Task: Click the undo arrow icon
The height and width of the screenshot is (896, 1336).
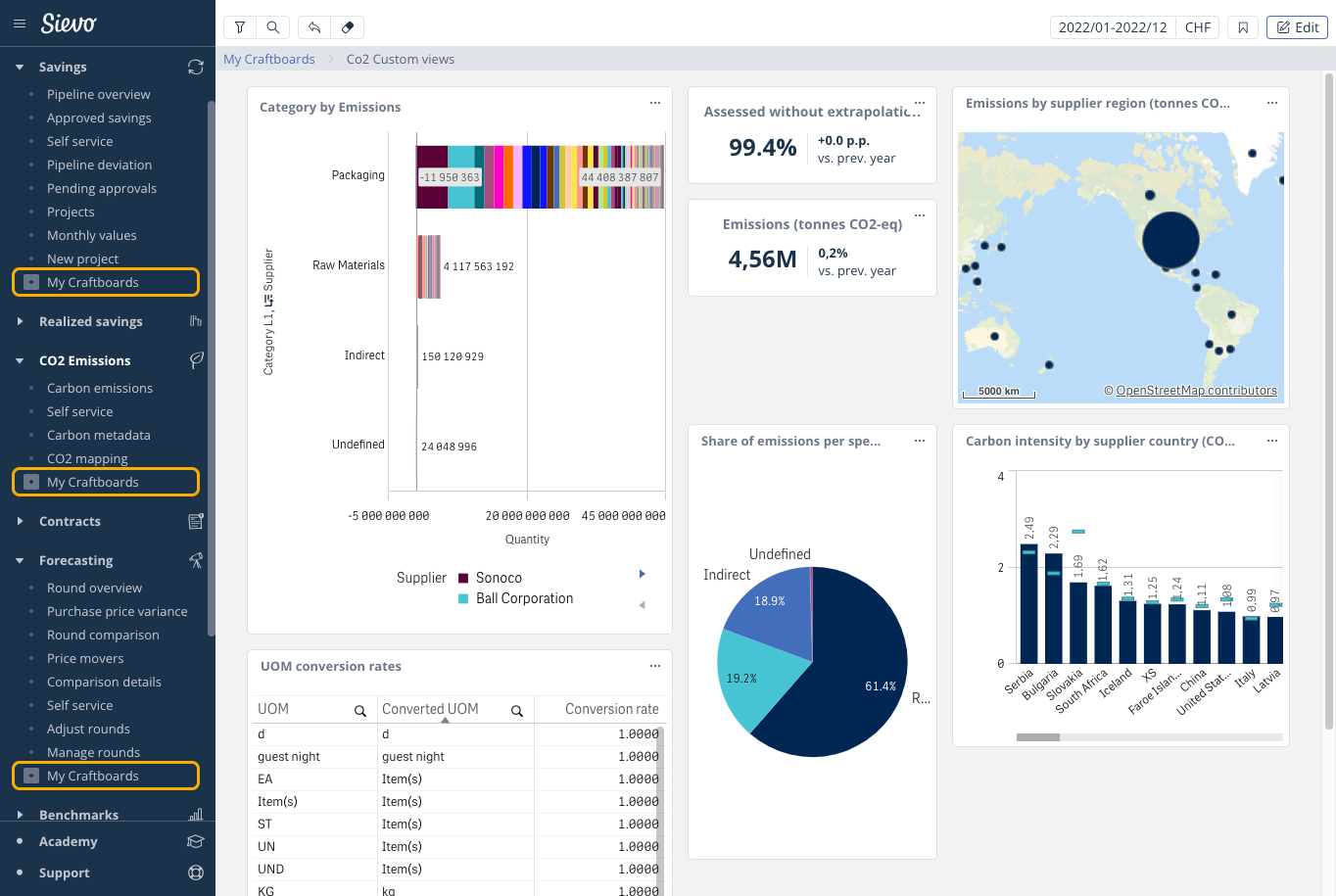Action: [314, 27]
